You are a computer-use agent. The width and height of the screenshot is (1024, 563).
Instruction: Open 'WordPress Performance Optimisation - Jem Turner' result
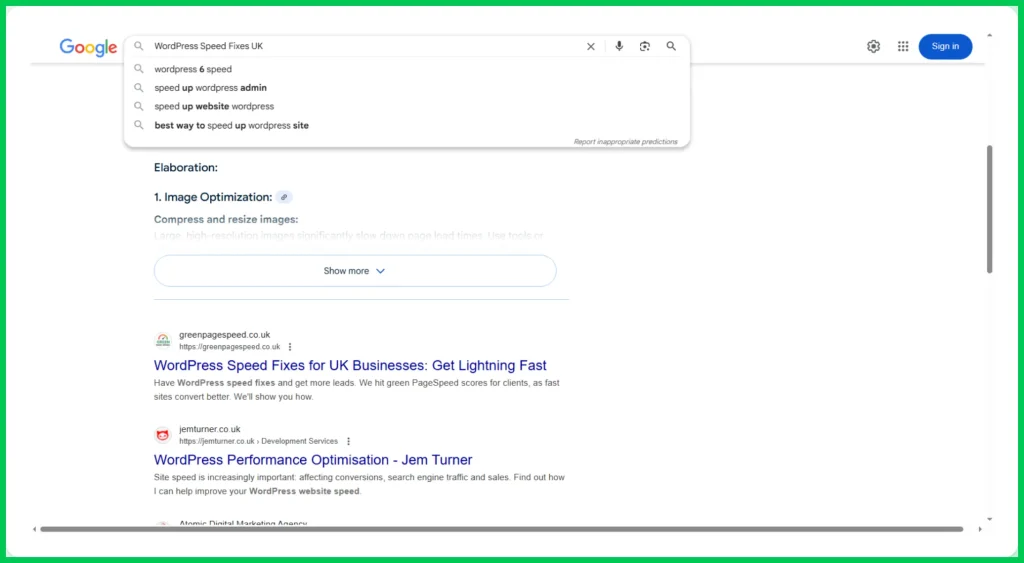[313, 460]
